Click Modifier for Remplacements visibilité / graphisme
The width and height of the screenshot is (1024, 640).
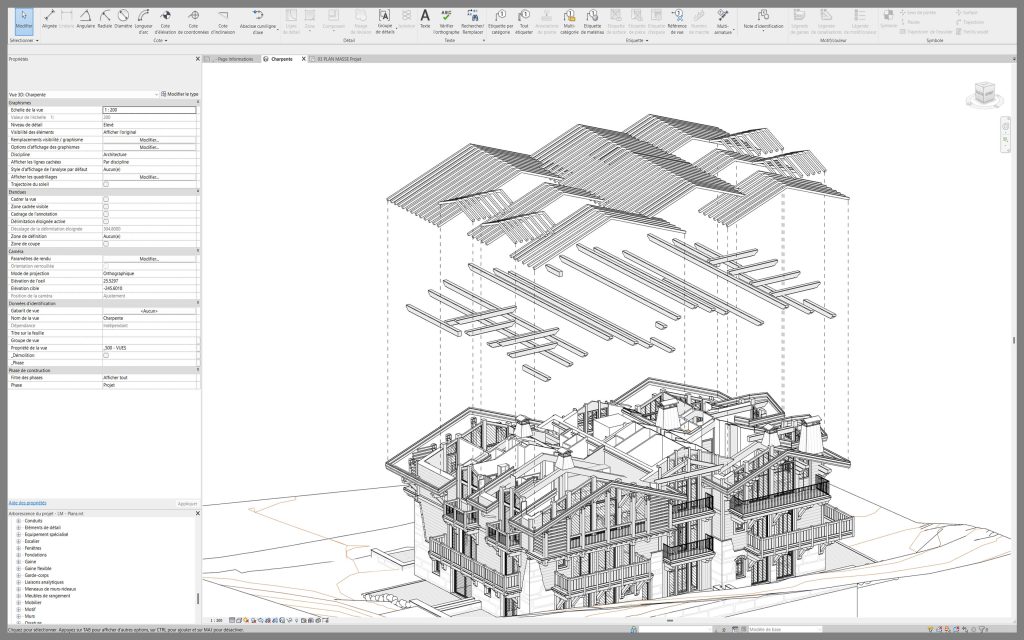click(x=149, y=139)
